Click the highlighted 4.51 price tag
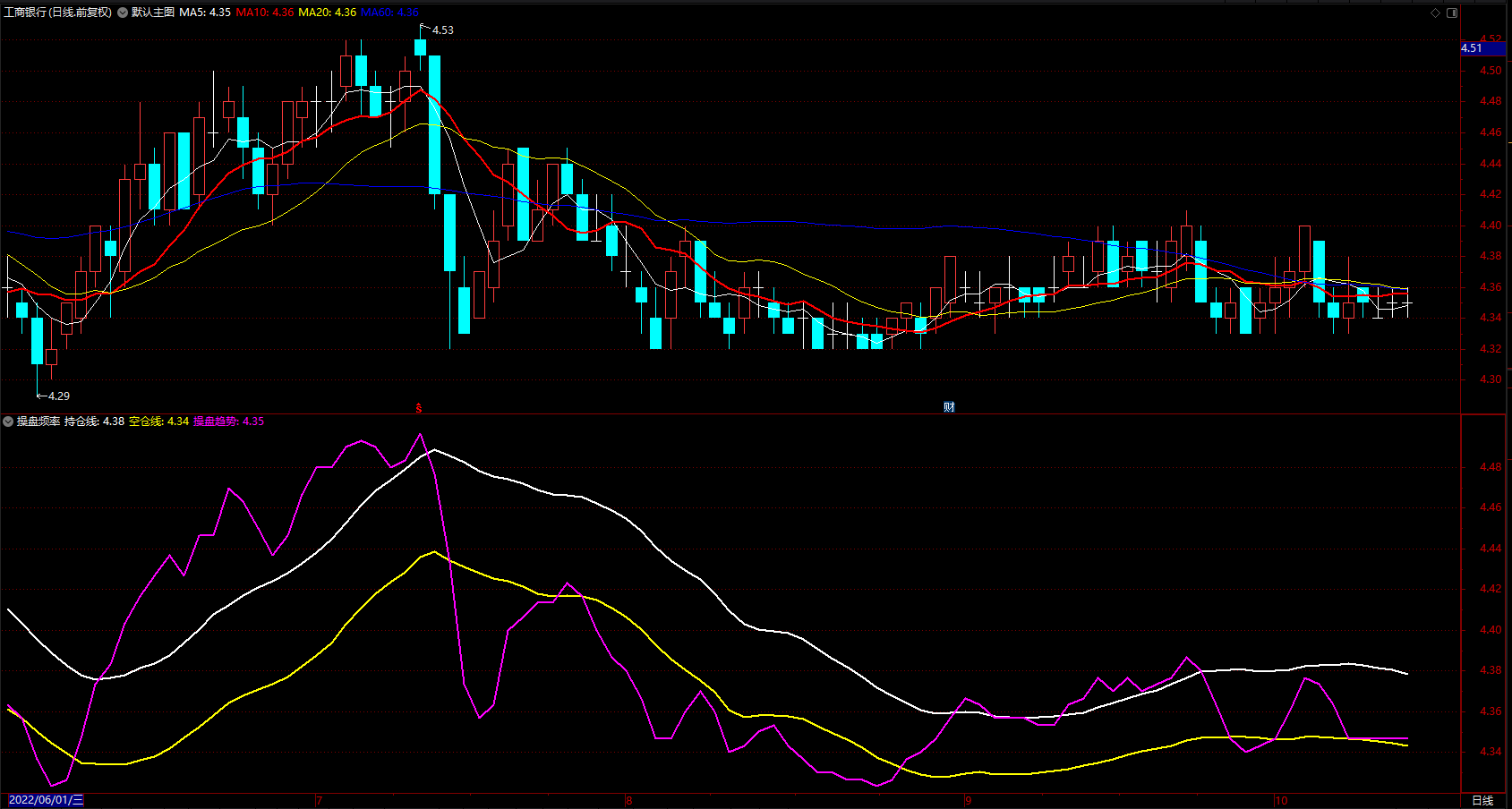The height and width of the screenshot is (809, 1512). [1483, 48]
